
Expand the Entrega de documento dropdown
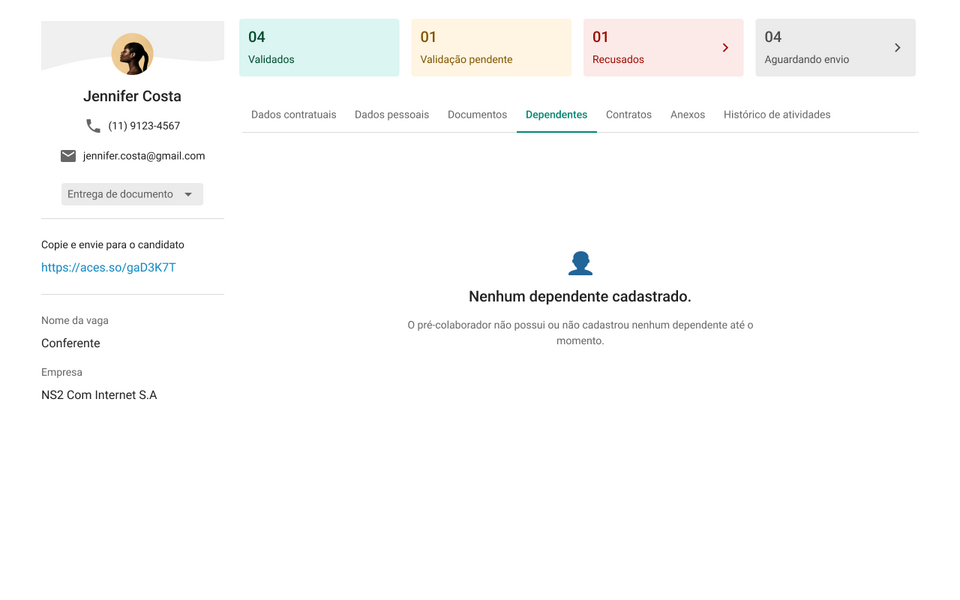click(132, 194)
